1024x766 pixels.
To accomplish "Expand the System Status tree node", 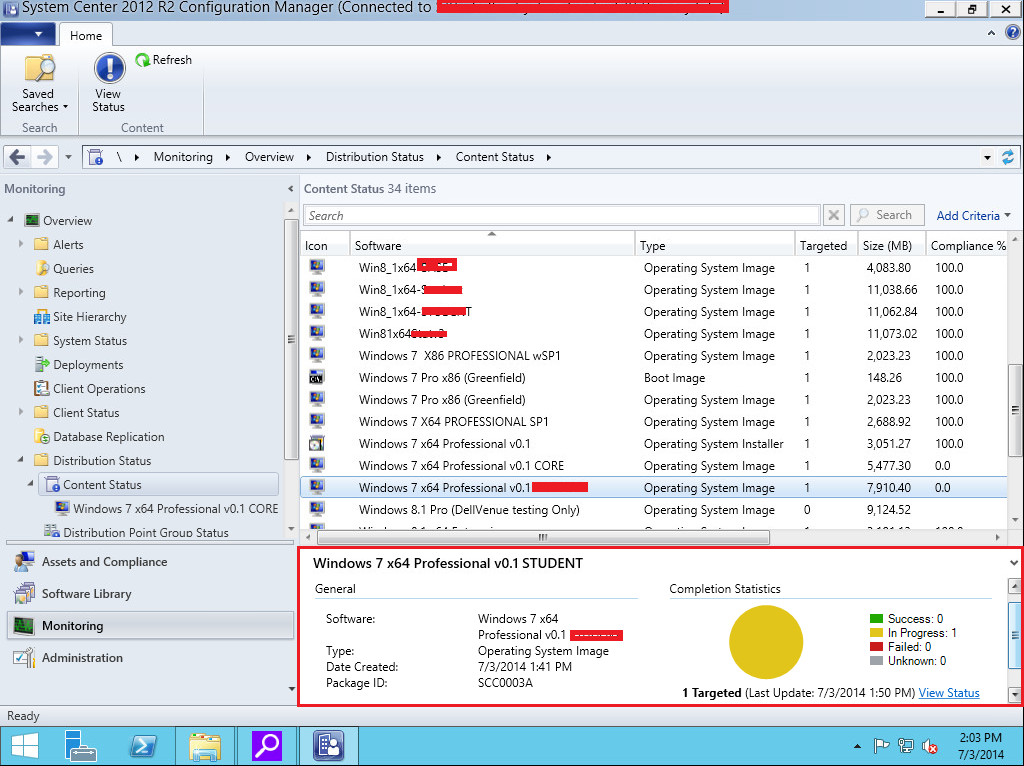I will [x=21, y=340].
